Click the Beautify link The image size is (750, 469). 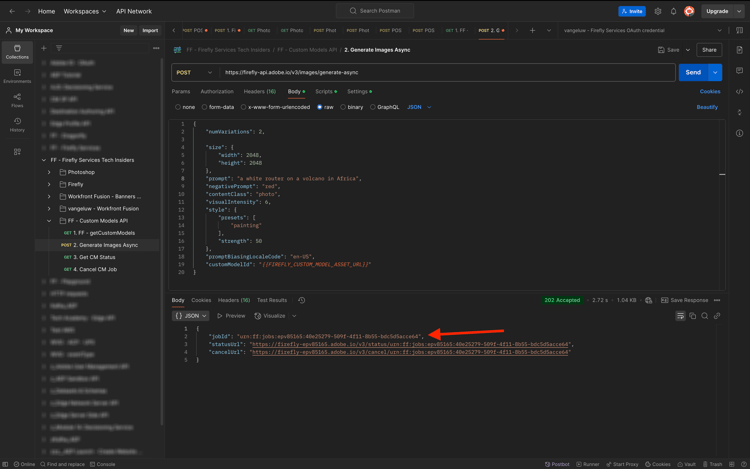pyautogui.click(x=707, y=107)
